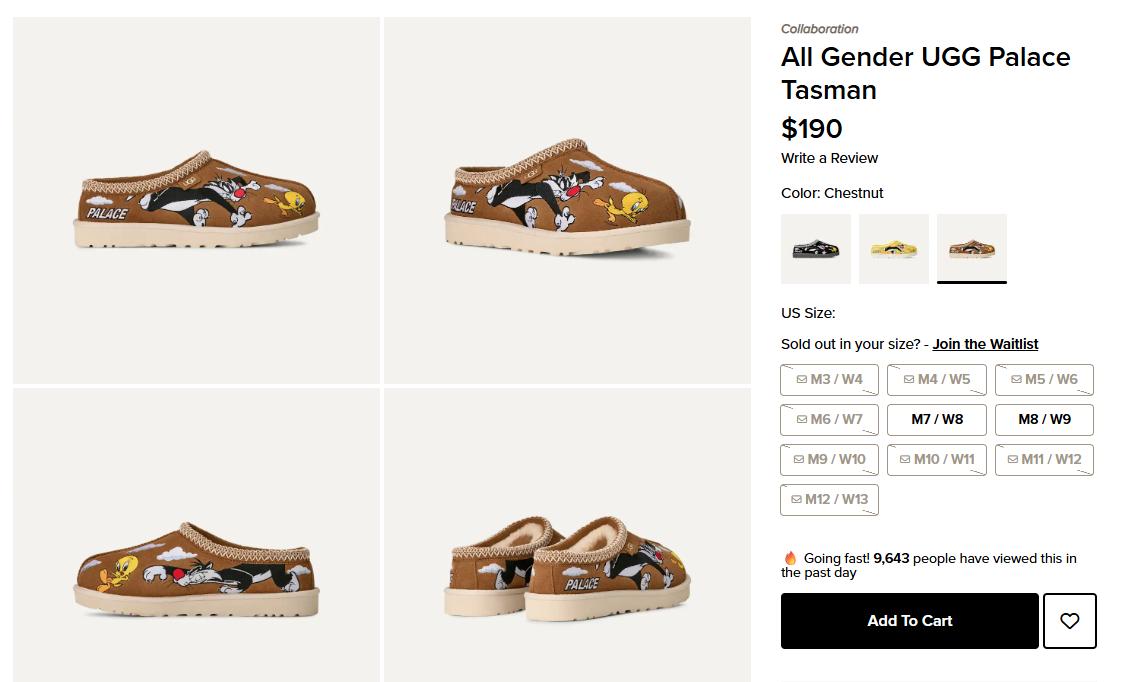
Task: Open the Join the Waitlist link
Action: pos(985,344)
